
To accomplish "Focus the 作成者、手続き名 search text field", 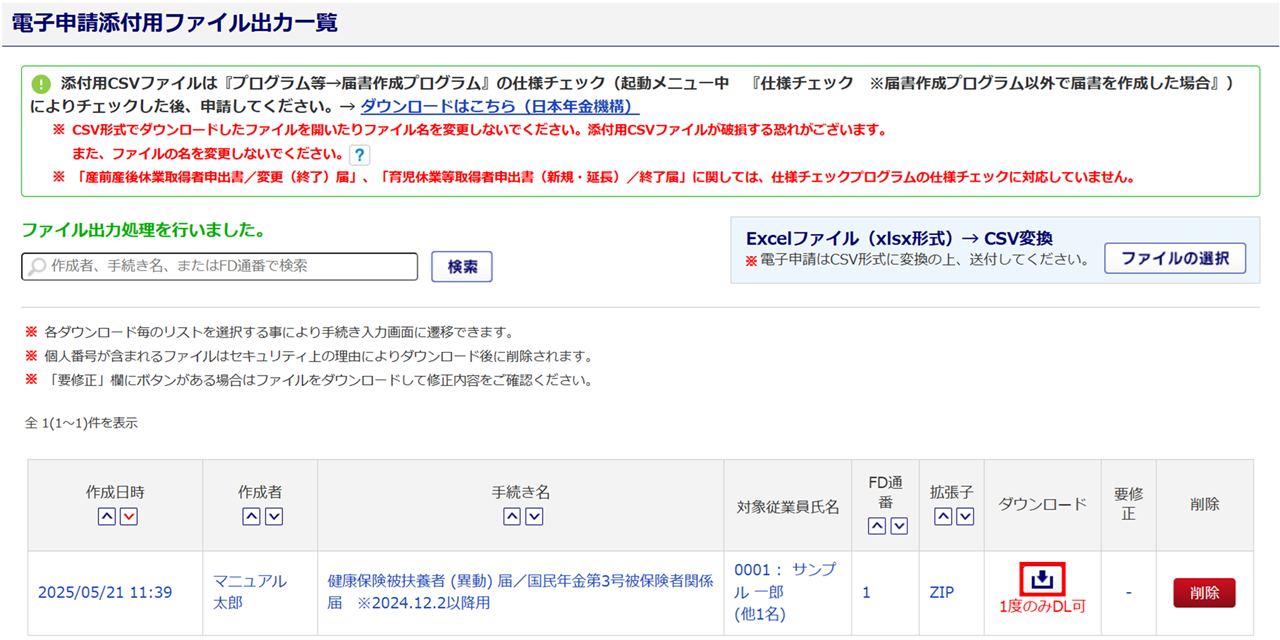I will [x=220, y=267].
